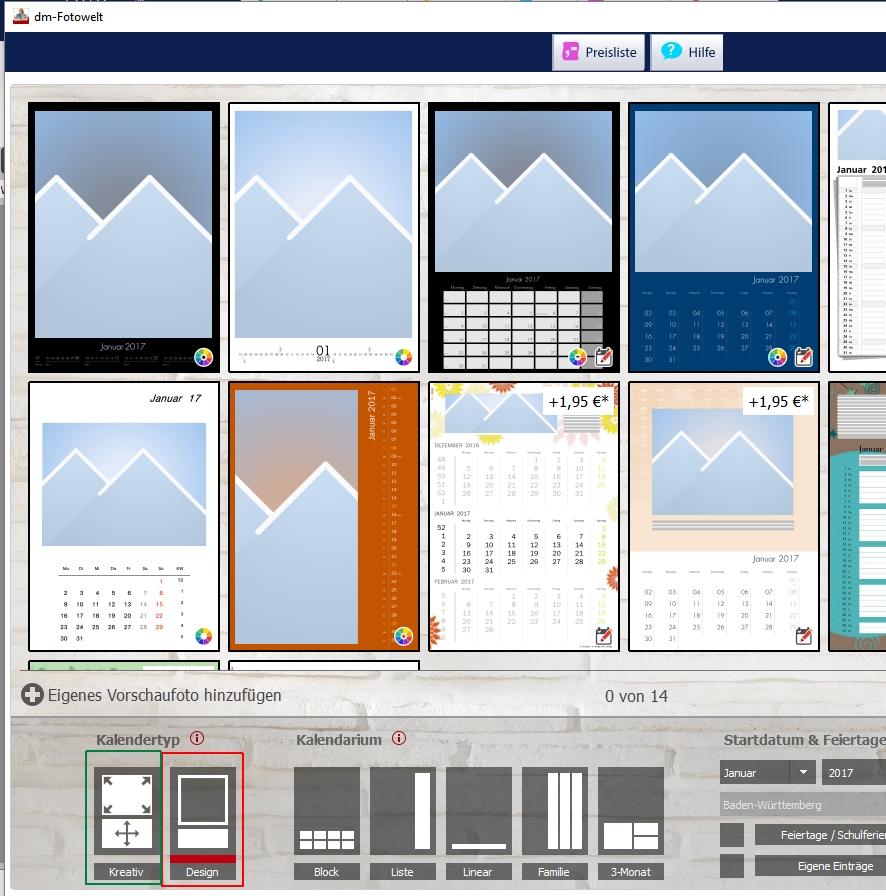
Task: Click calendar-edit icon on dark blue design
Action: 804,357
